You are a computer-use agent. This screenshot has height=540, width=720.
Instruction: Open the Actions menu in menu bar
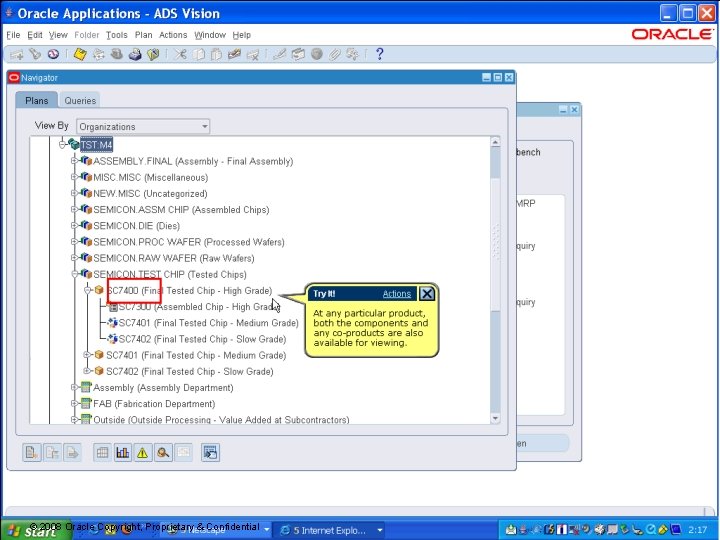[173, 35]
